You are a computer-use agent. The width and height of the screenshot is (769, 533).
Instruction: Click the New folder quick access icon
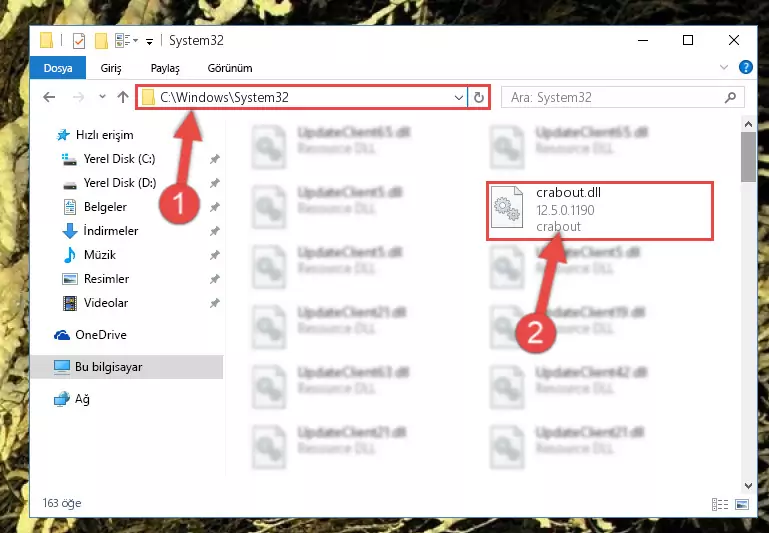point(101,41)
